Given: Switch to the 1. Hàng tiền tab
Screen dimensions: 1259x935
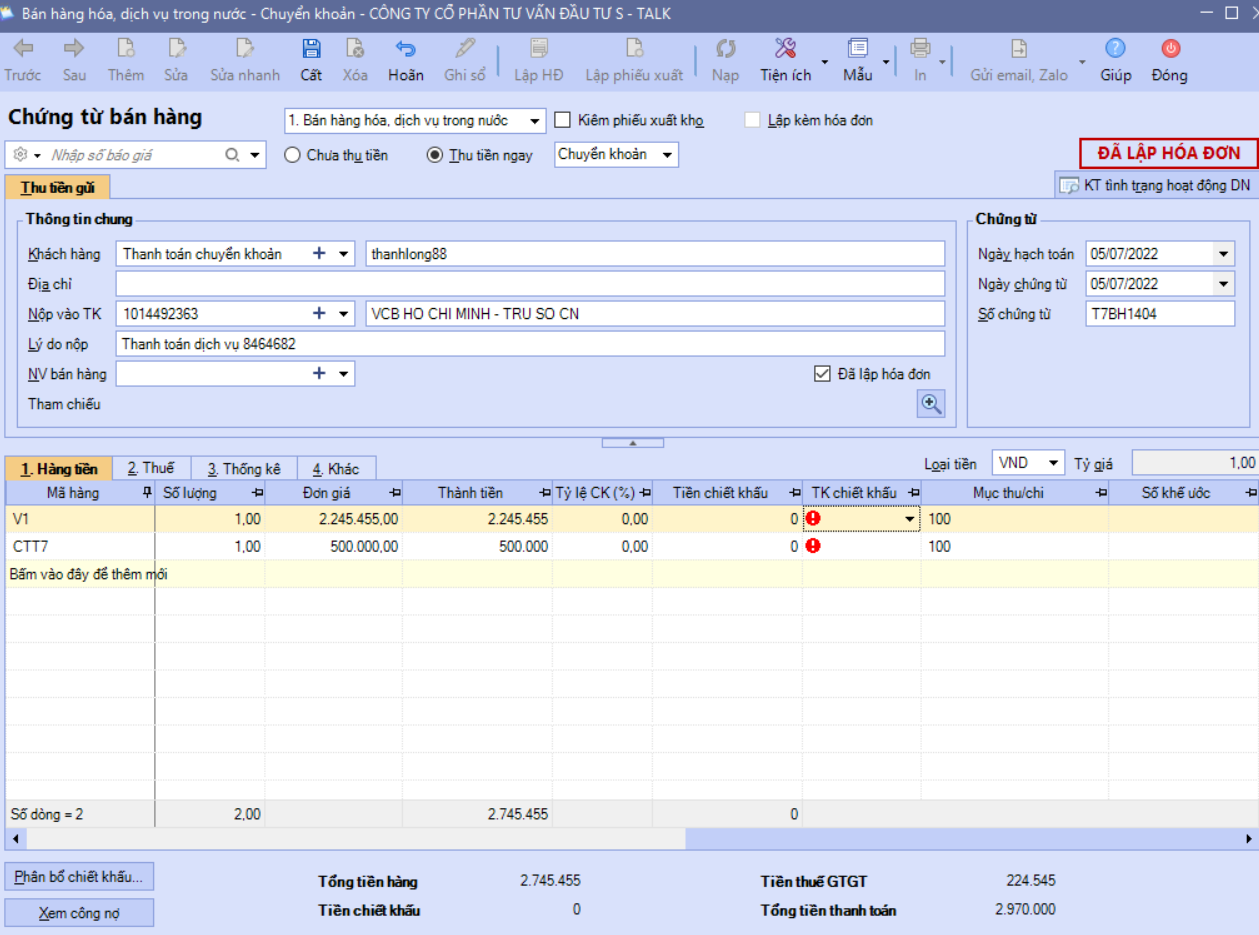Looking at the screenshot, I should (x=60, y=468).
